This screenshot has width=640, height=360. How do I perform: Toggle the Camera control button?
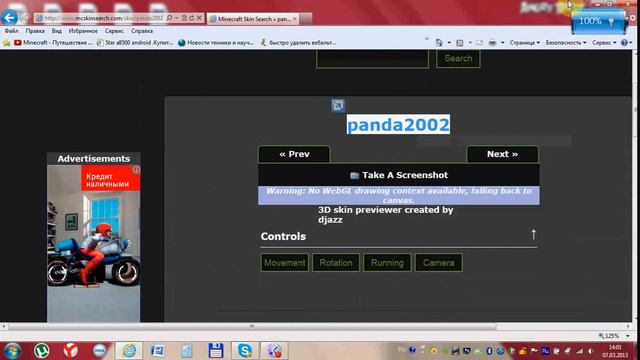tap(438, 262)
